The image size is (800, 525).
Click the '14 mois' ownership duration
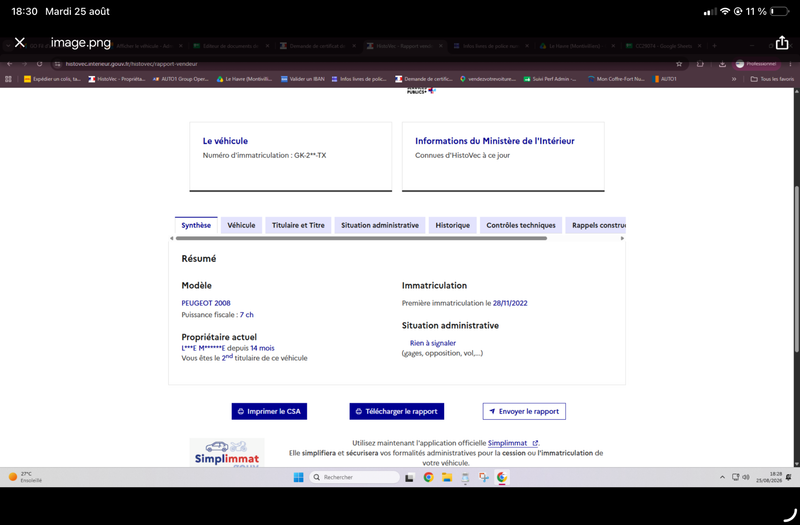coord(262,348)
